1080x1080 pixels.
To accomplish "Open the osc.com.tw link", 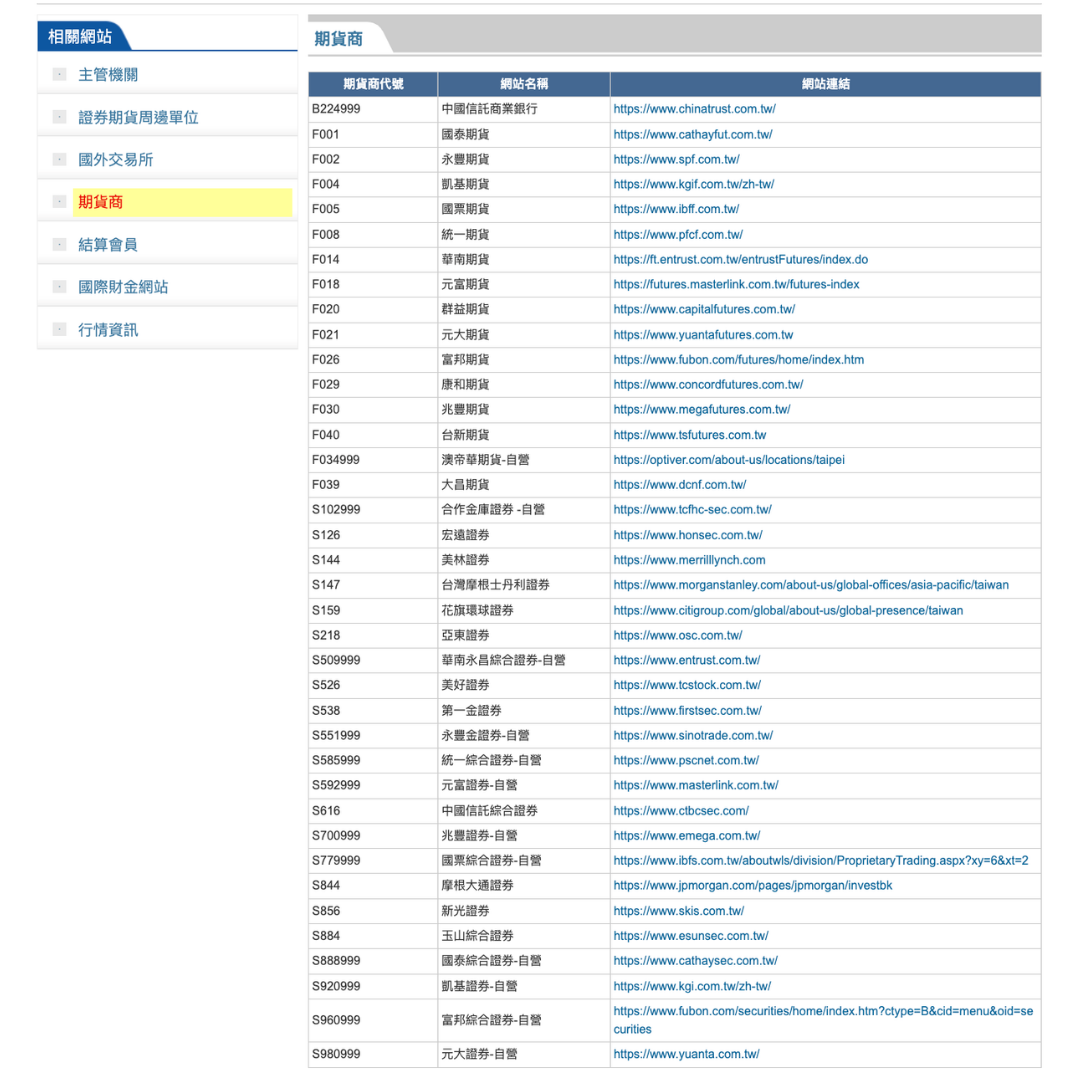I will point(678,635).
